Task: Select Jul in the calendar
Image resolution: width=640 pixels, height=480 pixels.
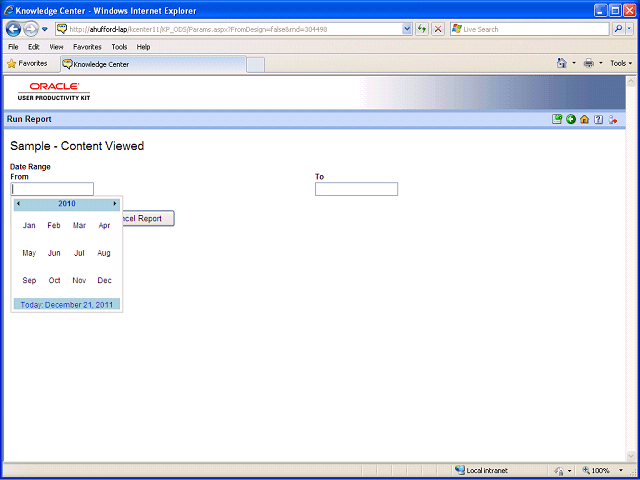Action: click(x=79, y=253)
